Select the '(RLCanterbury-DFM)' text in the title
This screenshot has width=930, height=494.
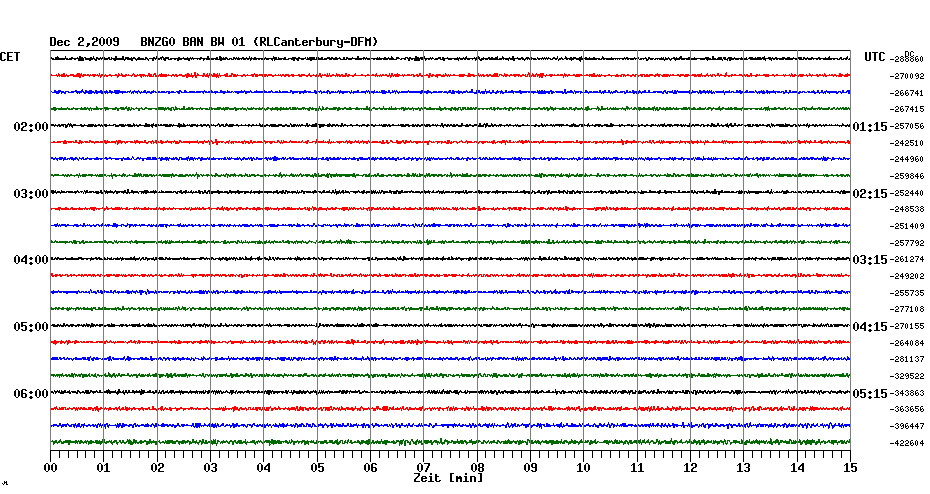pyautogui.click(x=316, y=41)
